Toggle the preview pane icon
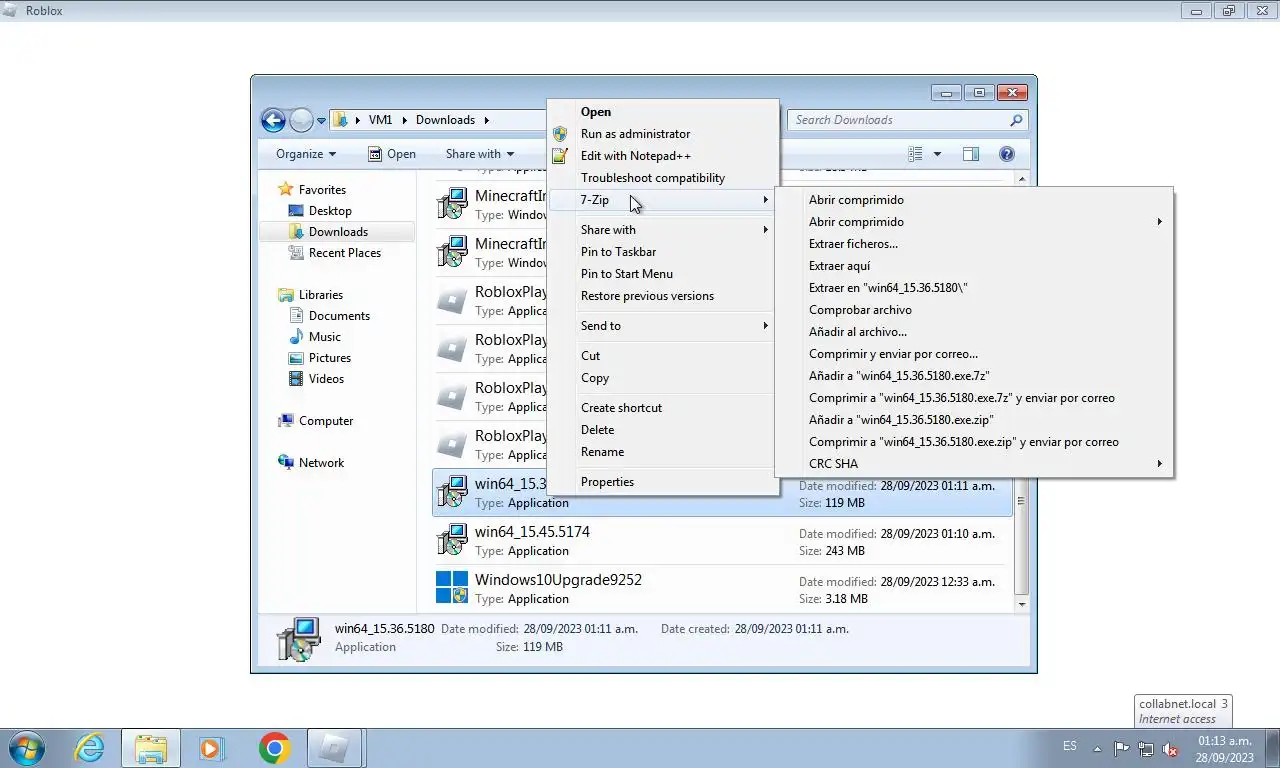1280x768 pixels. pyautogui.click(x=970, y=154)
